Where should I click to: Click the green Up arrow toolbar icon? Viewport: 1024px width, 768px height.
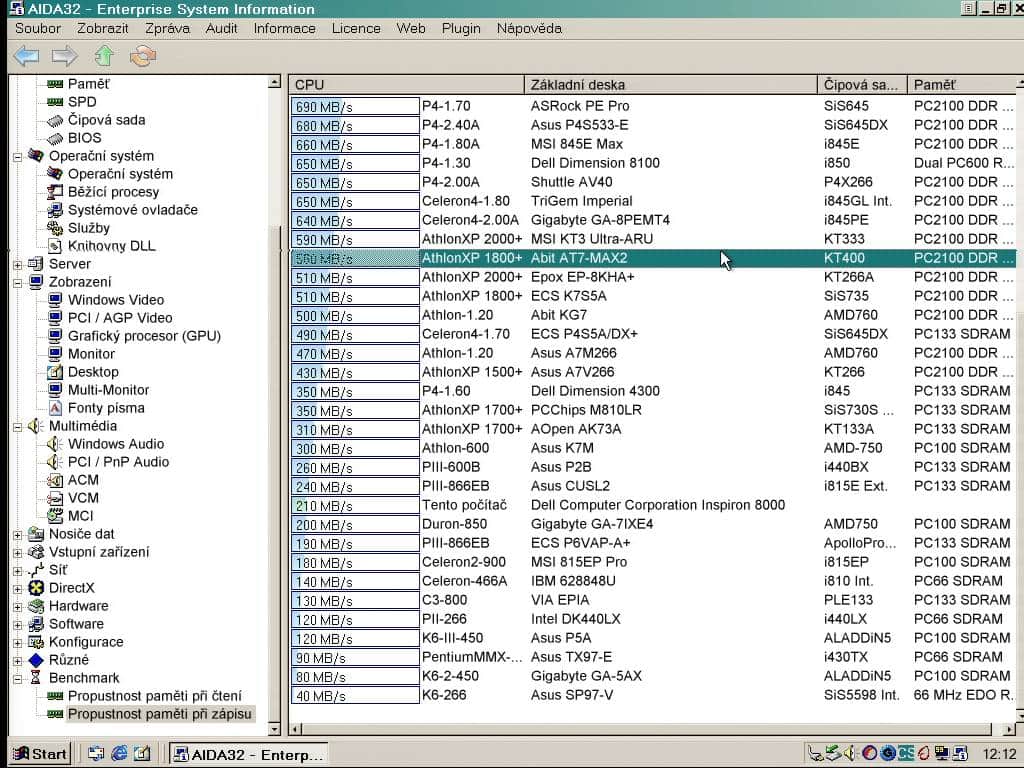(104, 56)
